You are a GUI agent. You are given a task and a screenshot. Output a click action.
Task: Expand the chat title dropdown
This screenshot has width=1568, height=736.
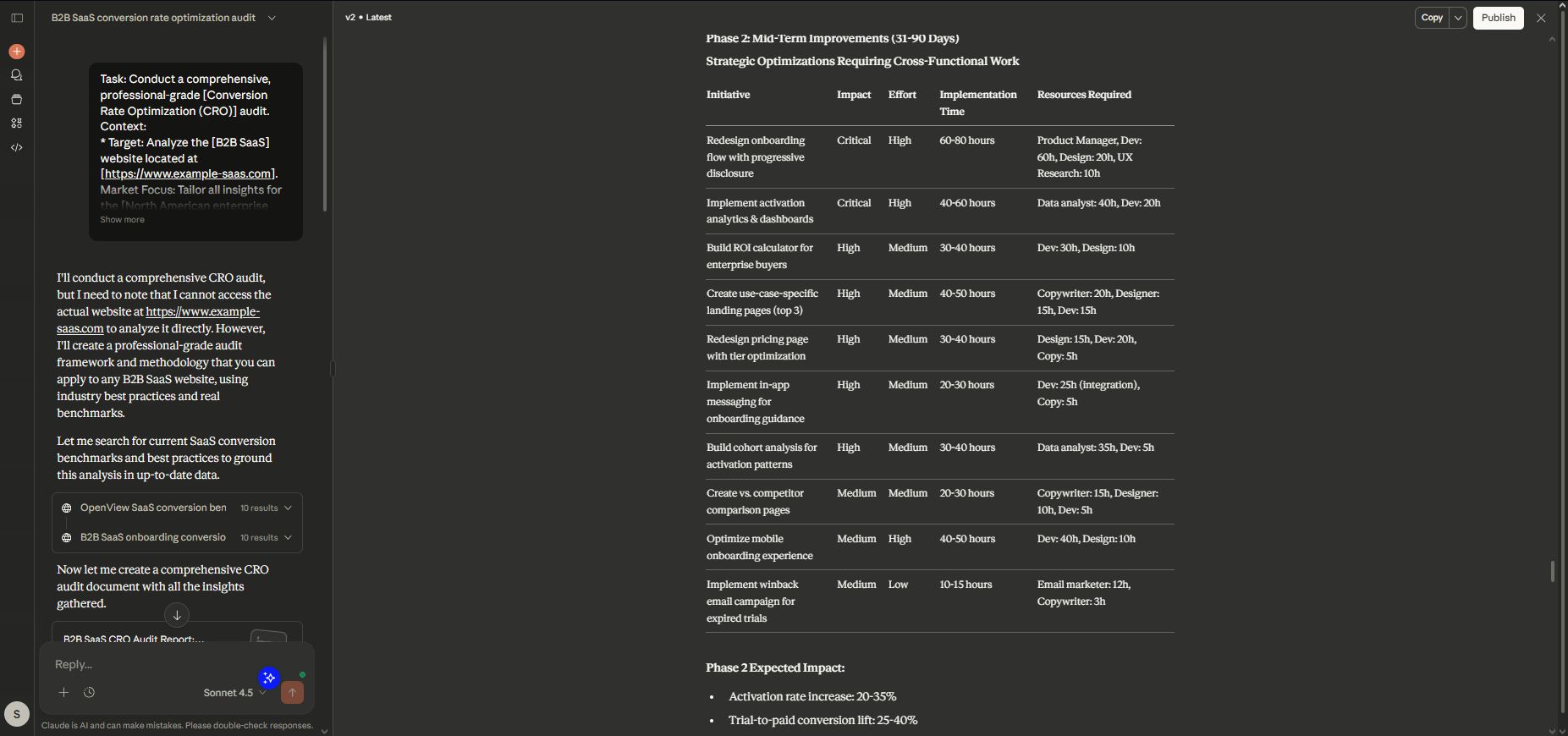click(272, 18)
